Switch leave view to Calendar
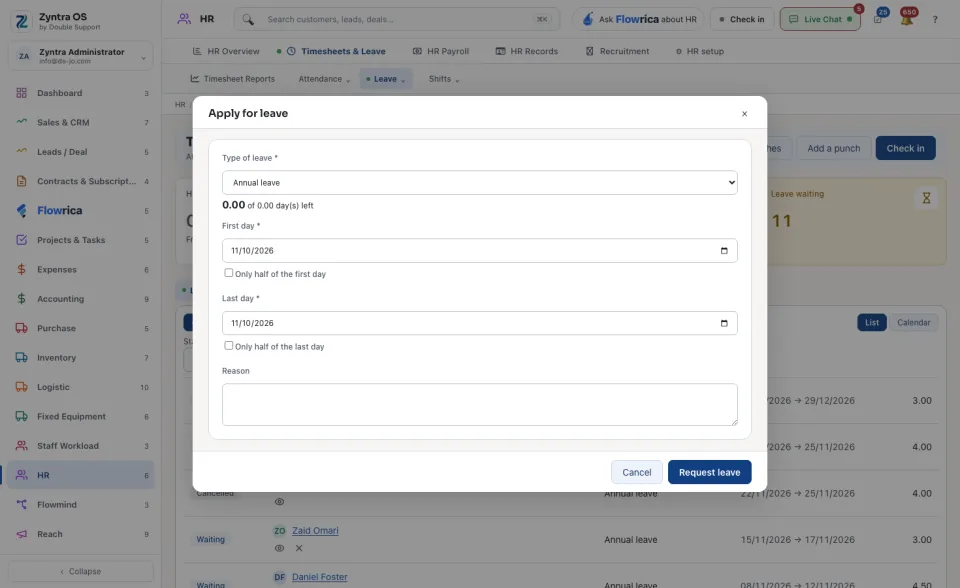 (x=913, y=322)
